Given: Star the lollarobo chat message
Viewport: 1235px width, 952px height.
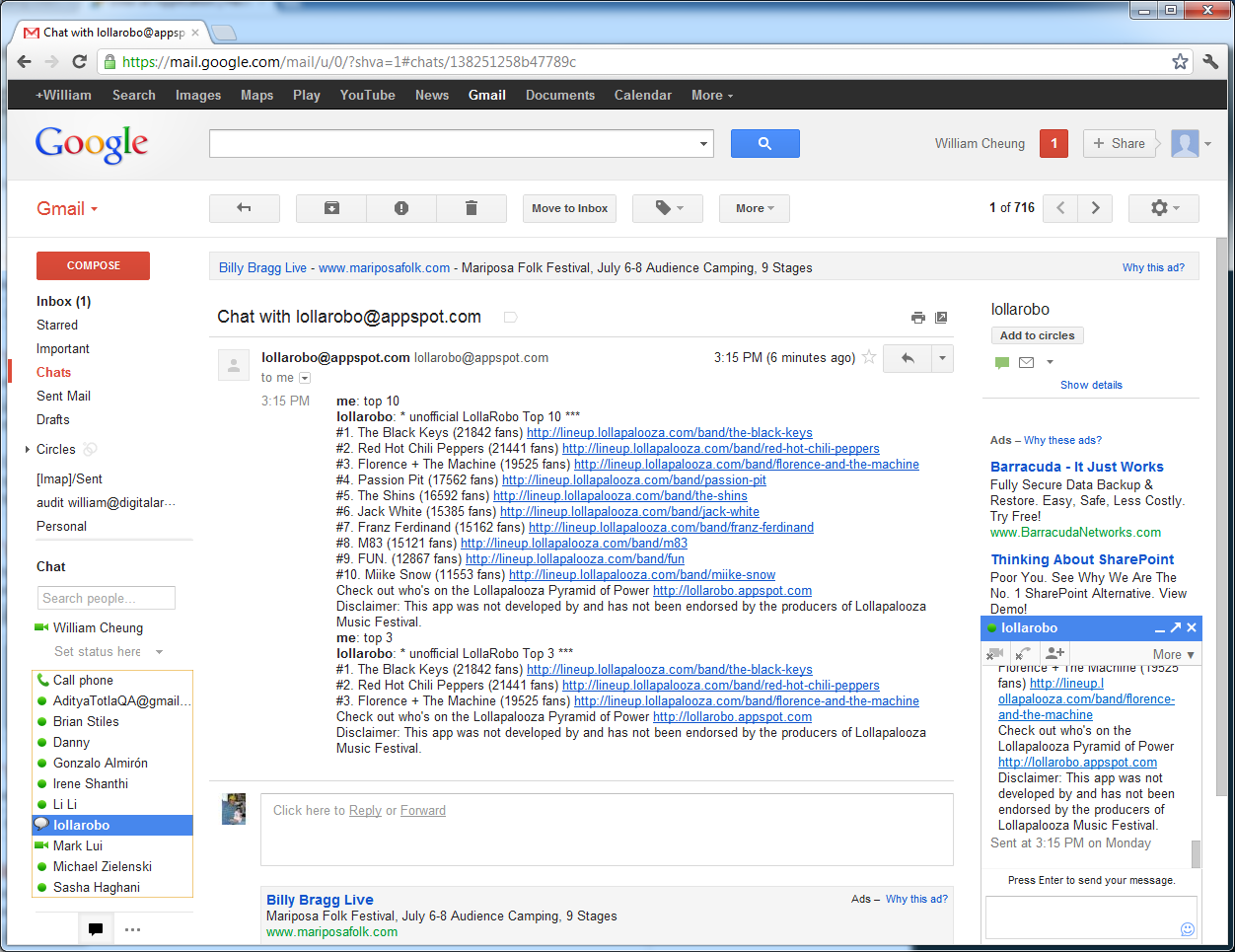Looking at the screenshot, I should pos(869,357).
